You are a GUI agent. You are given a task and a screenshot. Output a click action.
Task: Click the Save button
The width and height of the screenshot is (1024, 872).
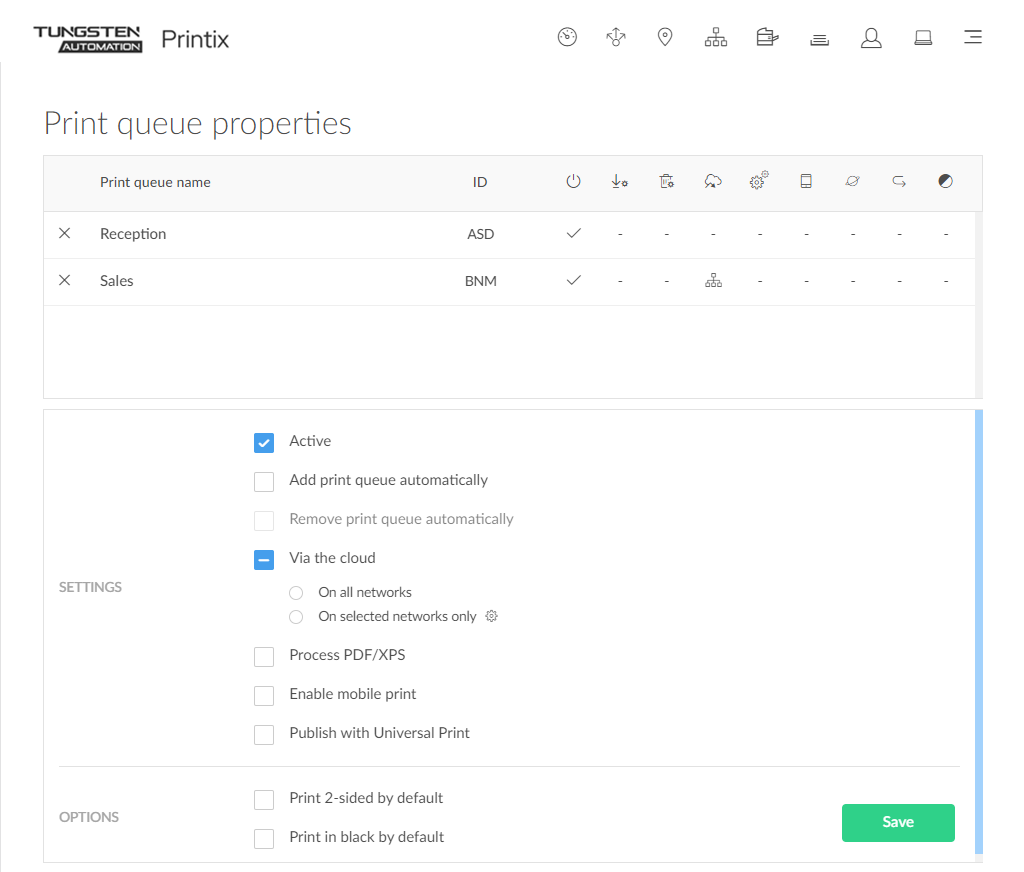[x=897, y=822]
